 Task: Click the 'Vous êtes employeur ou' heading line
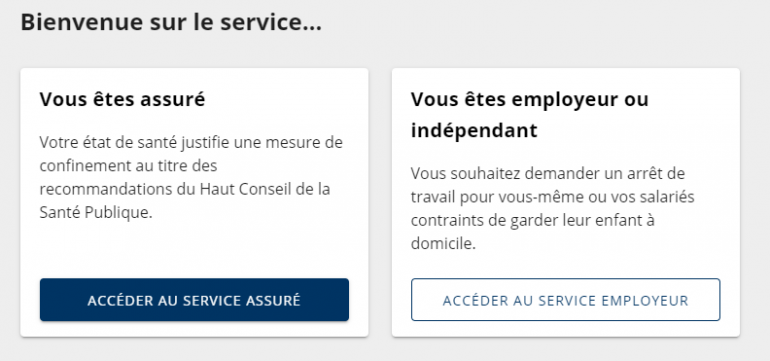[x=530, y=99]
